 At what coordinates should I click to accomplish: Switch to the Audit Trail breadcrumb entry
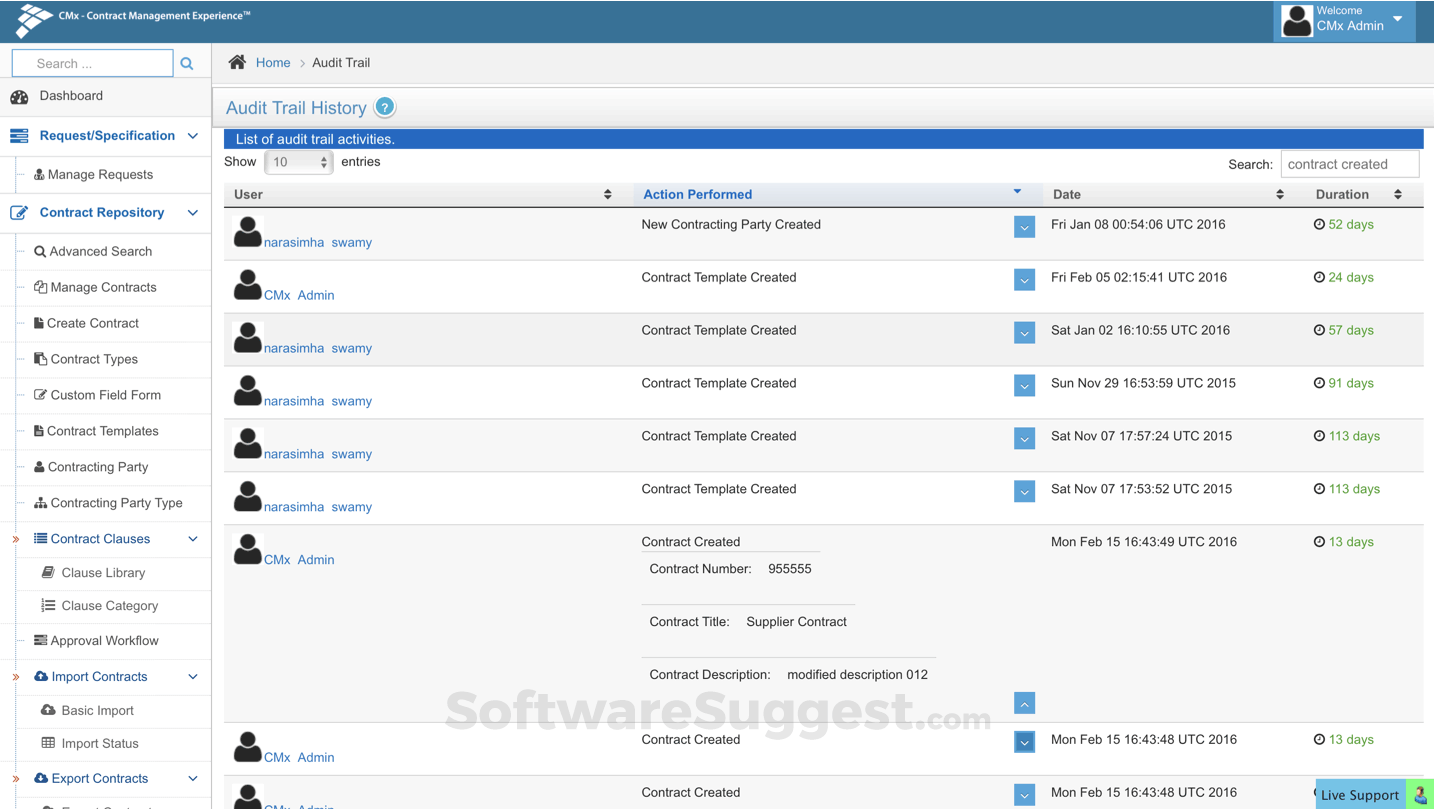click(x=340, y=62)
